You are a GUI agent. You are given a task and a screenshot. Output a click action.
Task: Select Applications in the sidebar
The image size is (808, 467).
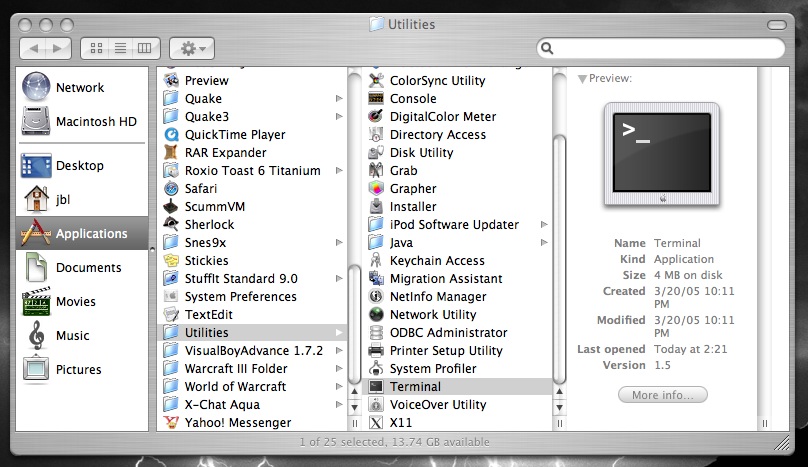[x=91, y=233]
